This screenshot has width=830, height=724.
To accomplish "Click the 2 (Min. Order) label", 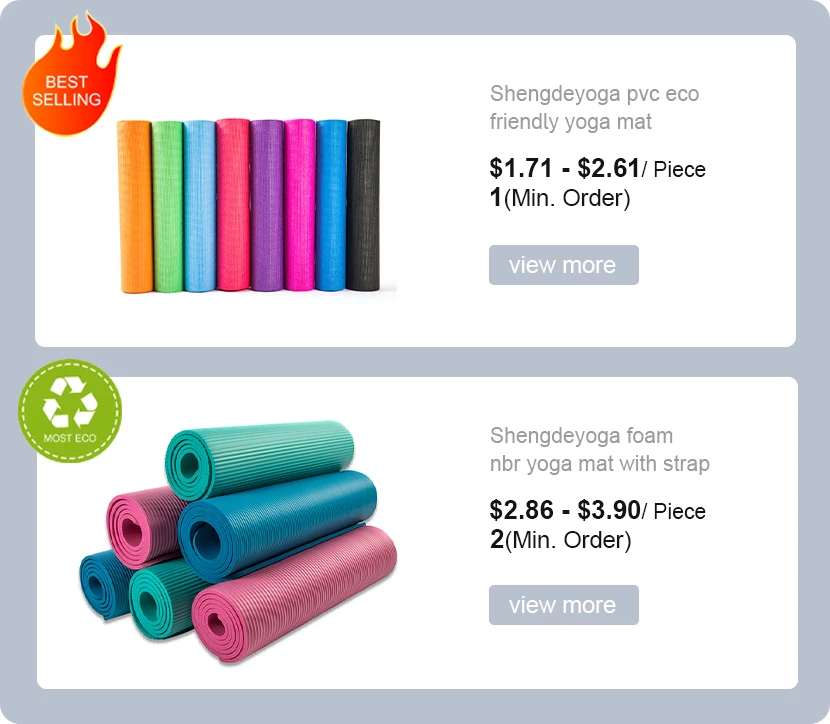I will (560, 540).
